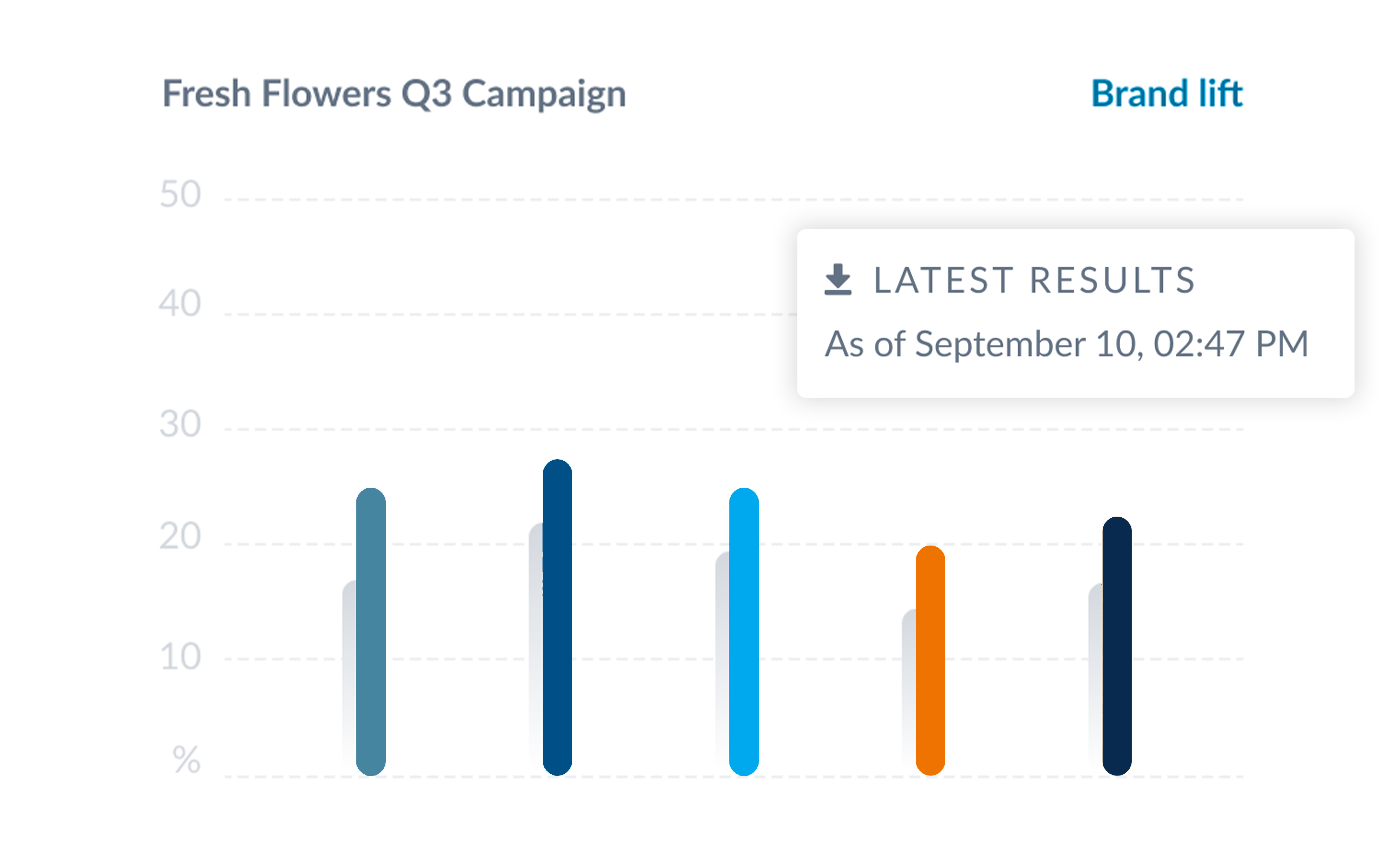
Task: Click the 50 axis label
Action: pyautogui.click(x=180, y=194)
